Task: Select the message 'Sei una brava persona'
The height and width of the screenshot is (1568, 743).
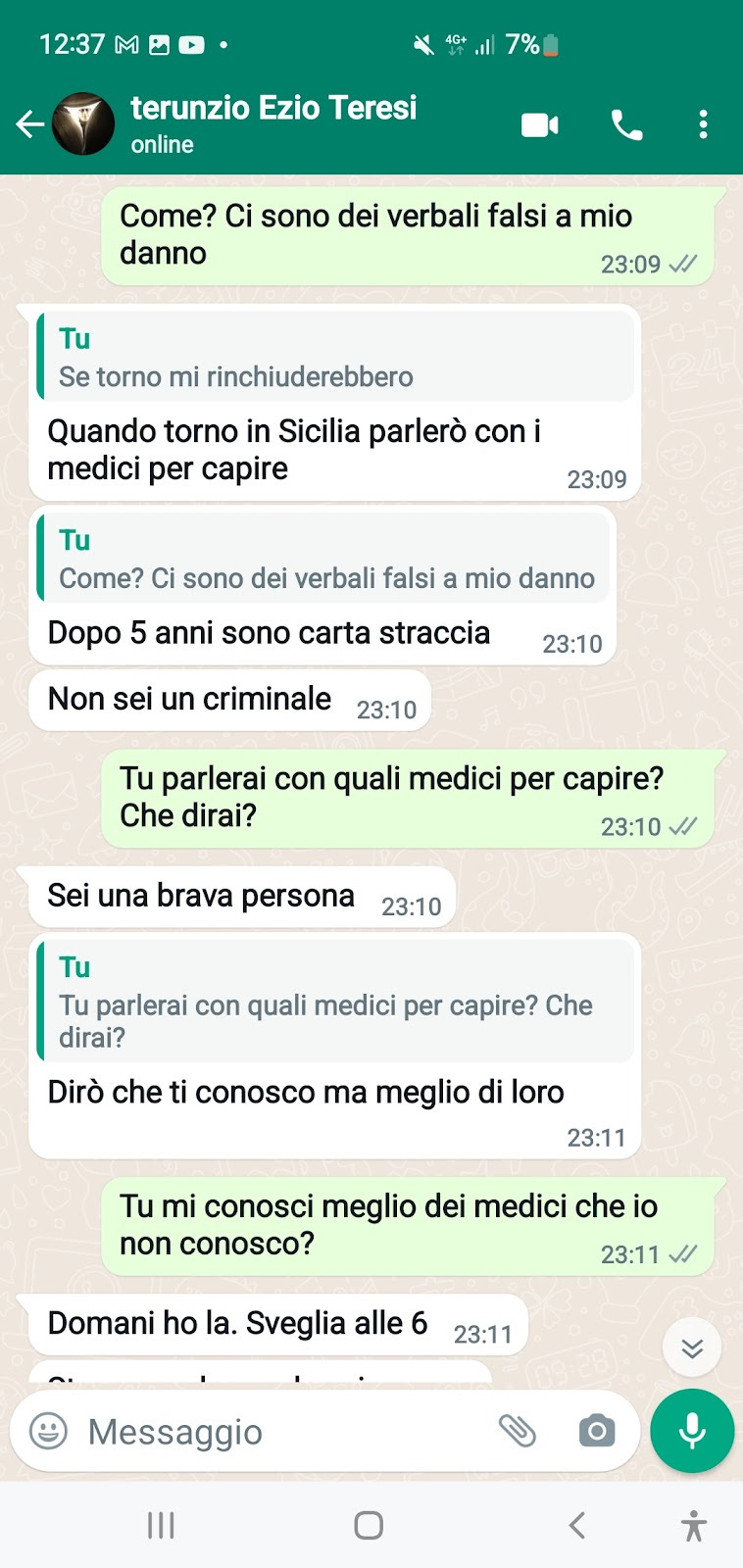Action: (242, 897)
